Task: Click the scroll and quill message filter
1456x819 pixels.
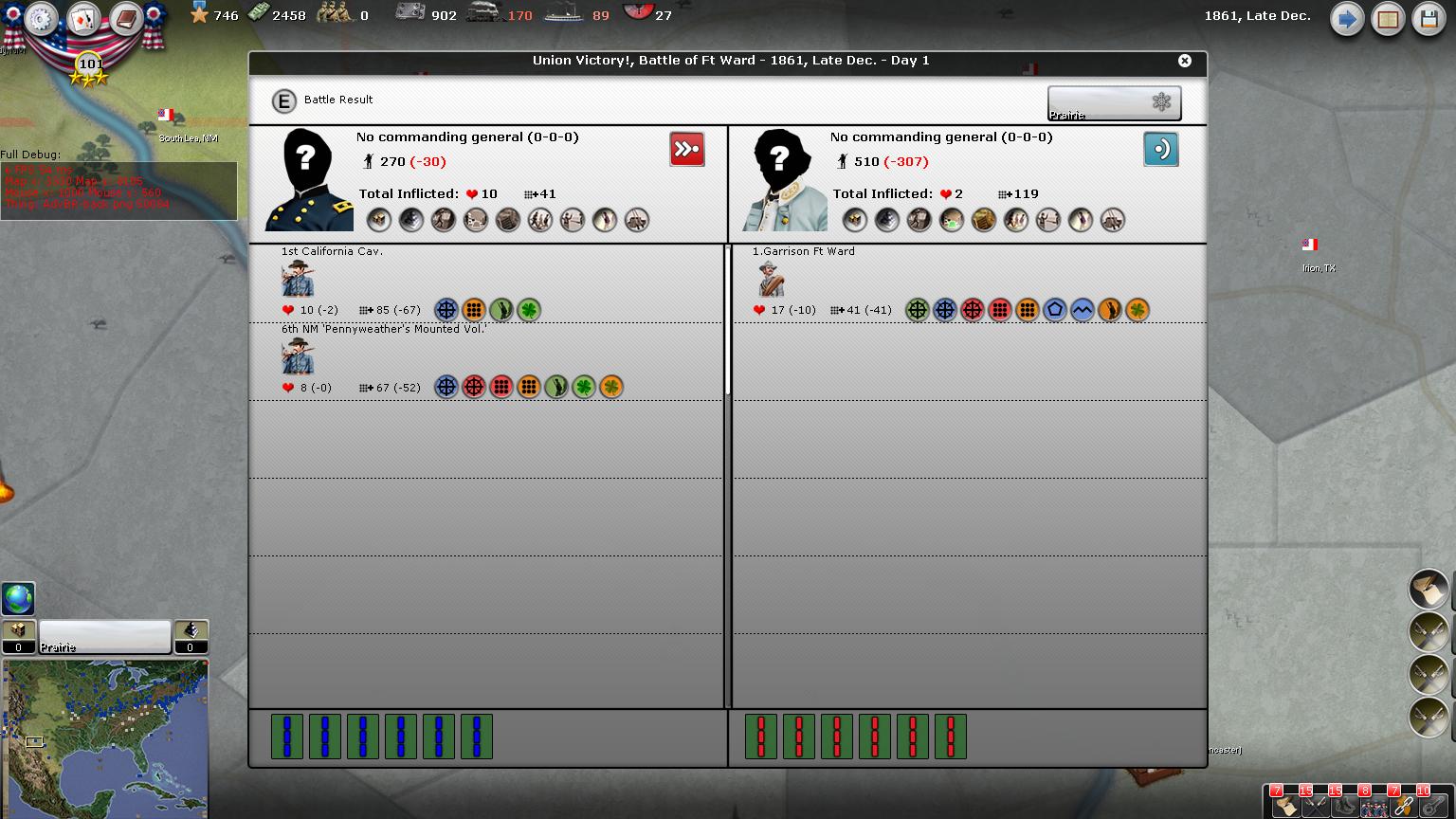Action: (1284, 806)
